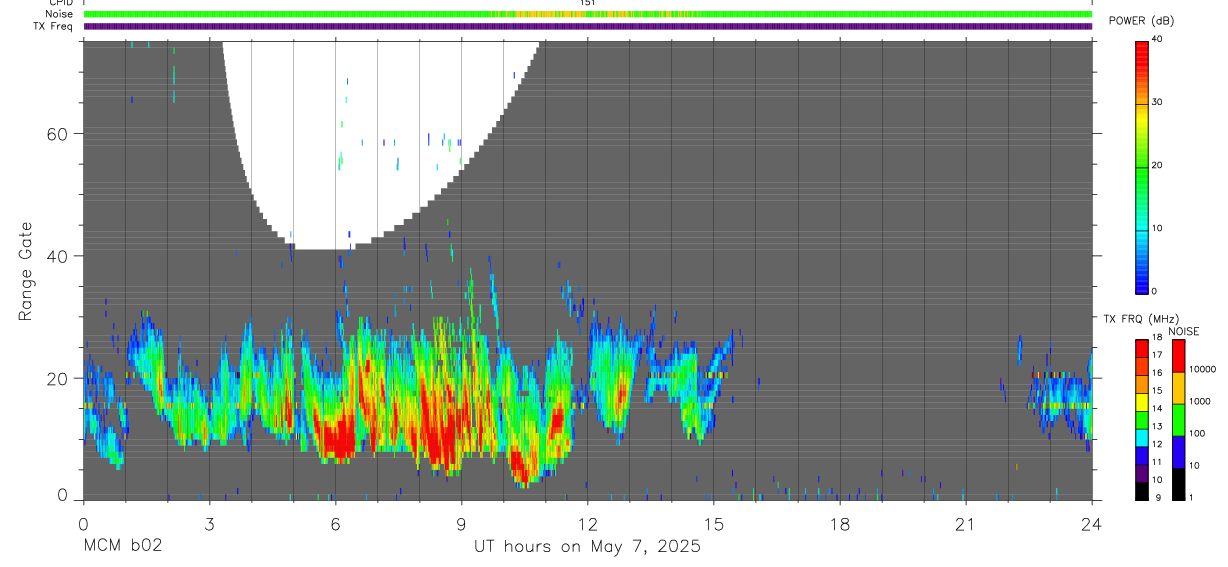Click the 3 tick label on time axis
This screenshot has width=1228, height=567.
(209, 524)
